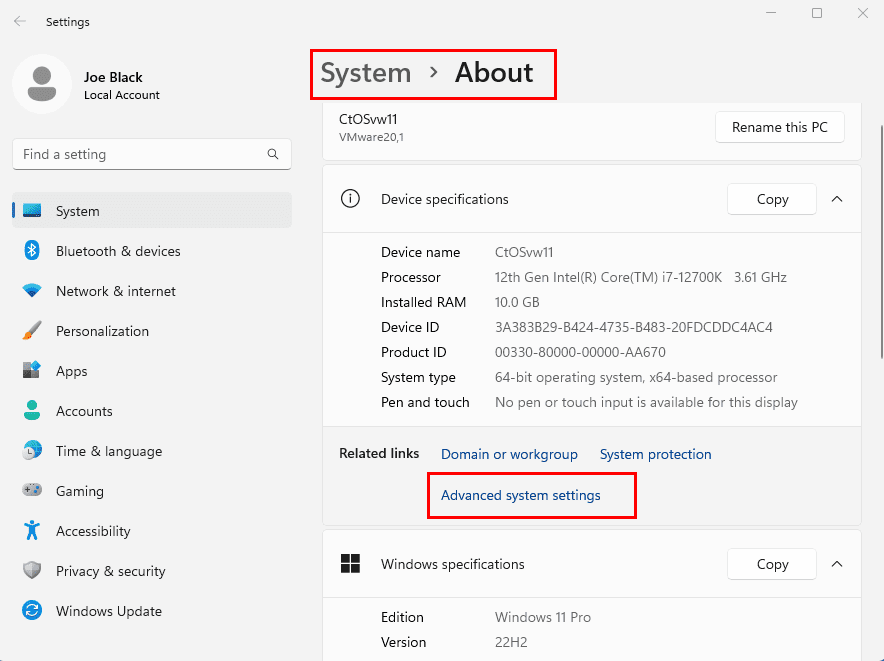The width and height of the screenshot is (884, 661).
Task: Click the vertical scrollbar thumb
Action: (881, 241)
